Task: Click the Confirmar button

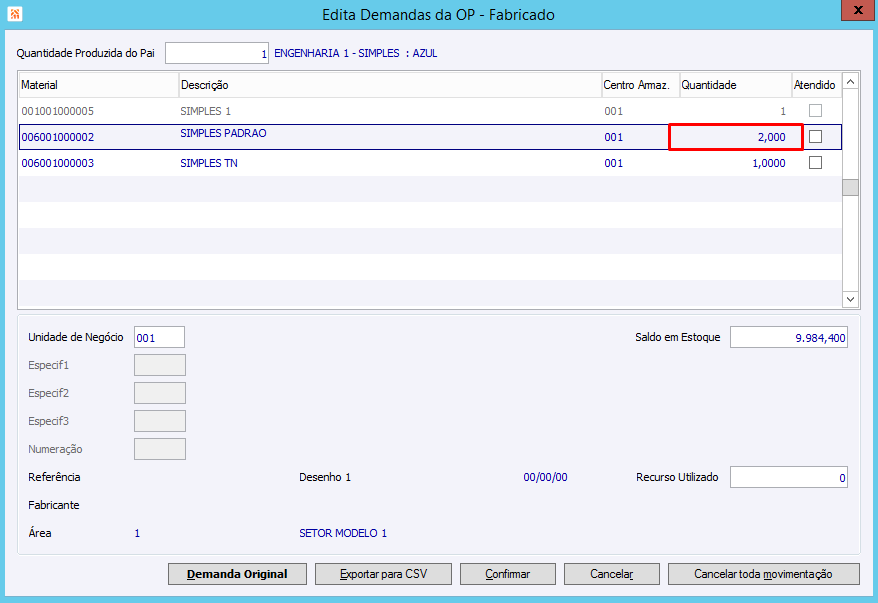Action: click(508, 574)
